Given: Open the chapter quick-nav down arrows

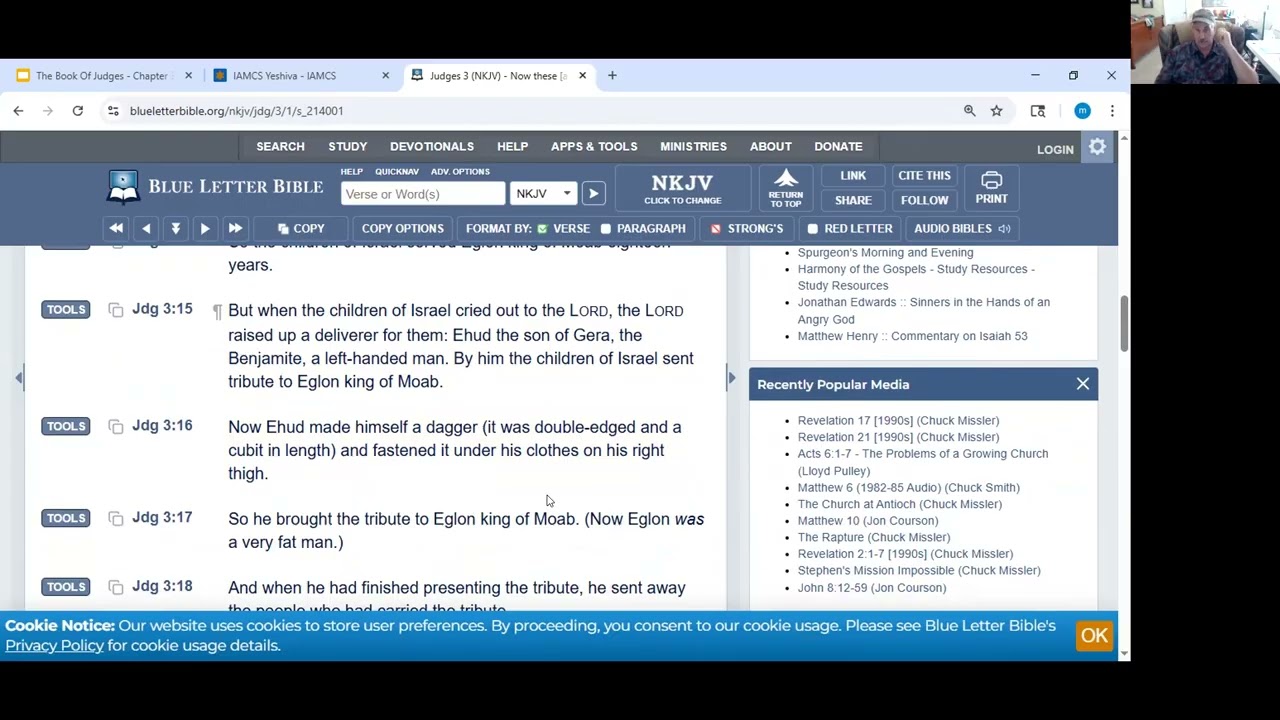Looking at the screenshot, I should (175, 228).
